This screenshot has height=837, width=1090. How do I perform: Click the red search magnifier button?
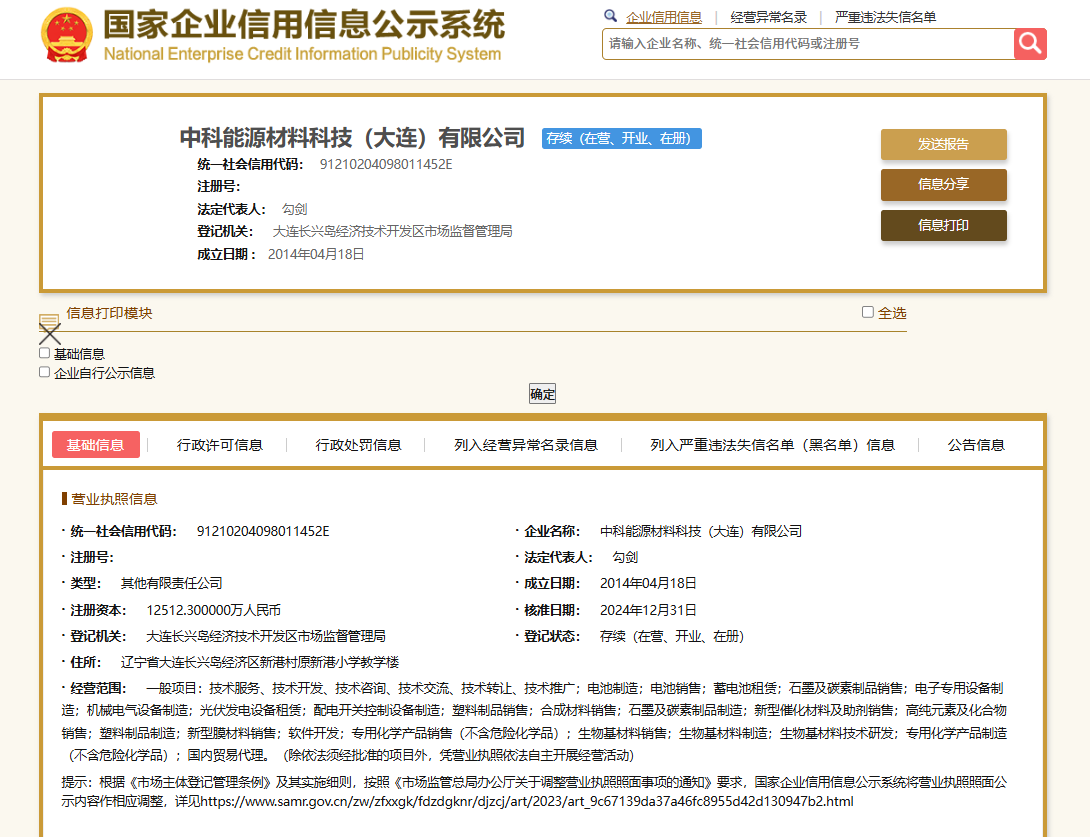click(1030, 44)
